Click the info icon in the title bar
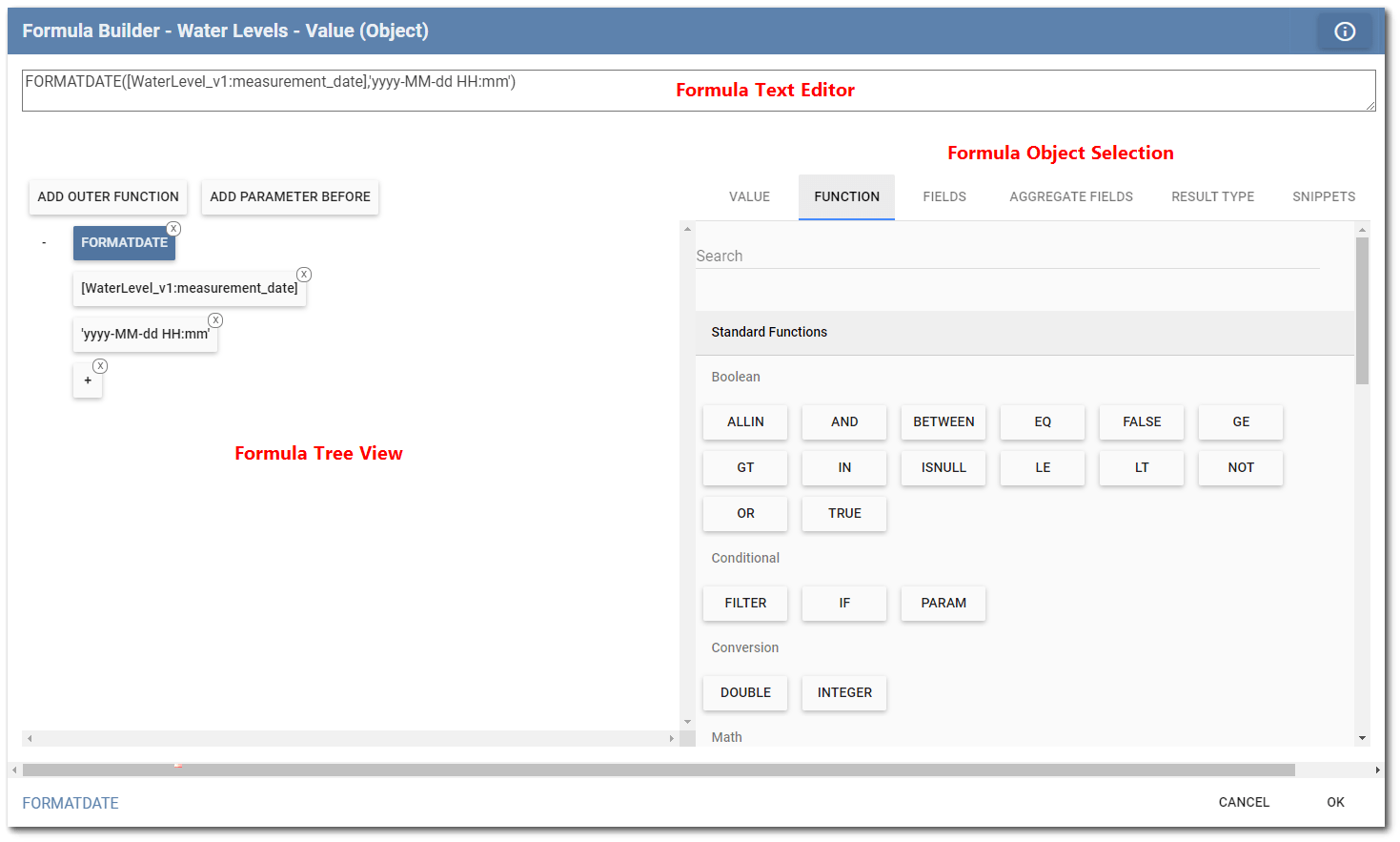This screenshot has height=842, width=1400. click(x=1344, y=31)
